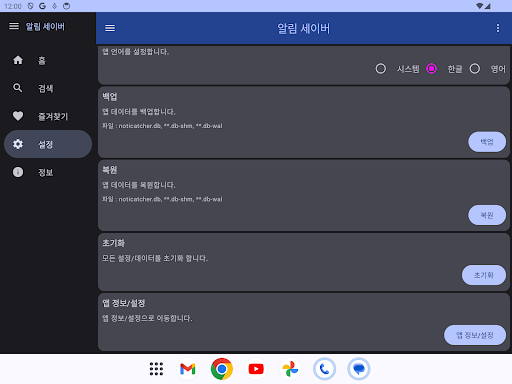Select the 한글 language radio button
The height and width of the screenshot is (384, 512).
[x=431, y=69]
